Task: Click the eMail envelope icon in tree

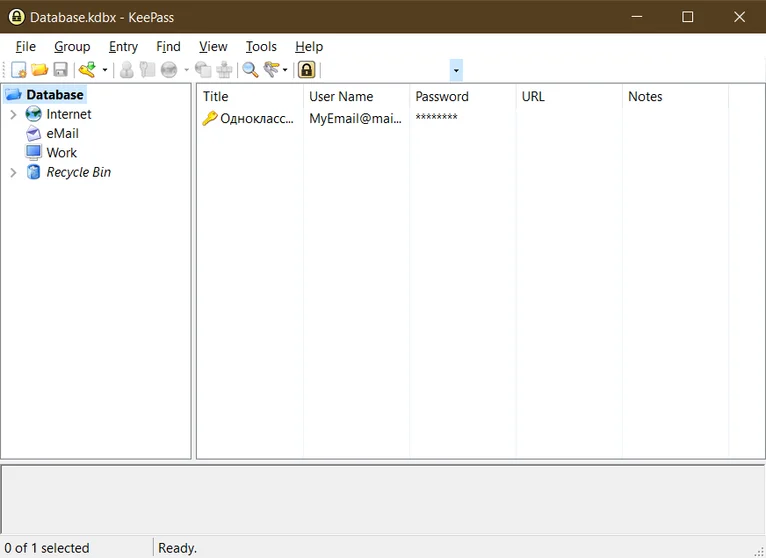Action: pos(34,133)
